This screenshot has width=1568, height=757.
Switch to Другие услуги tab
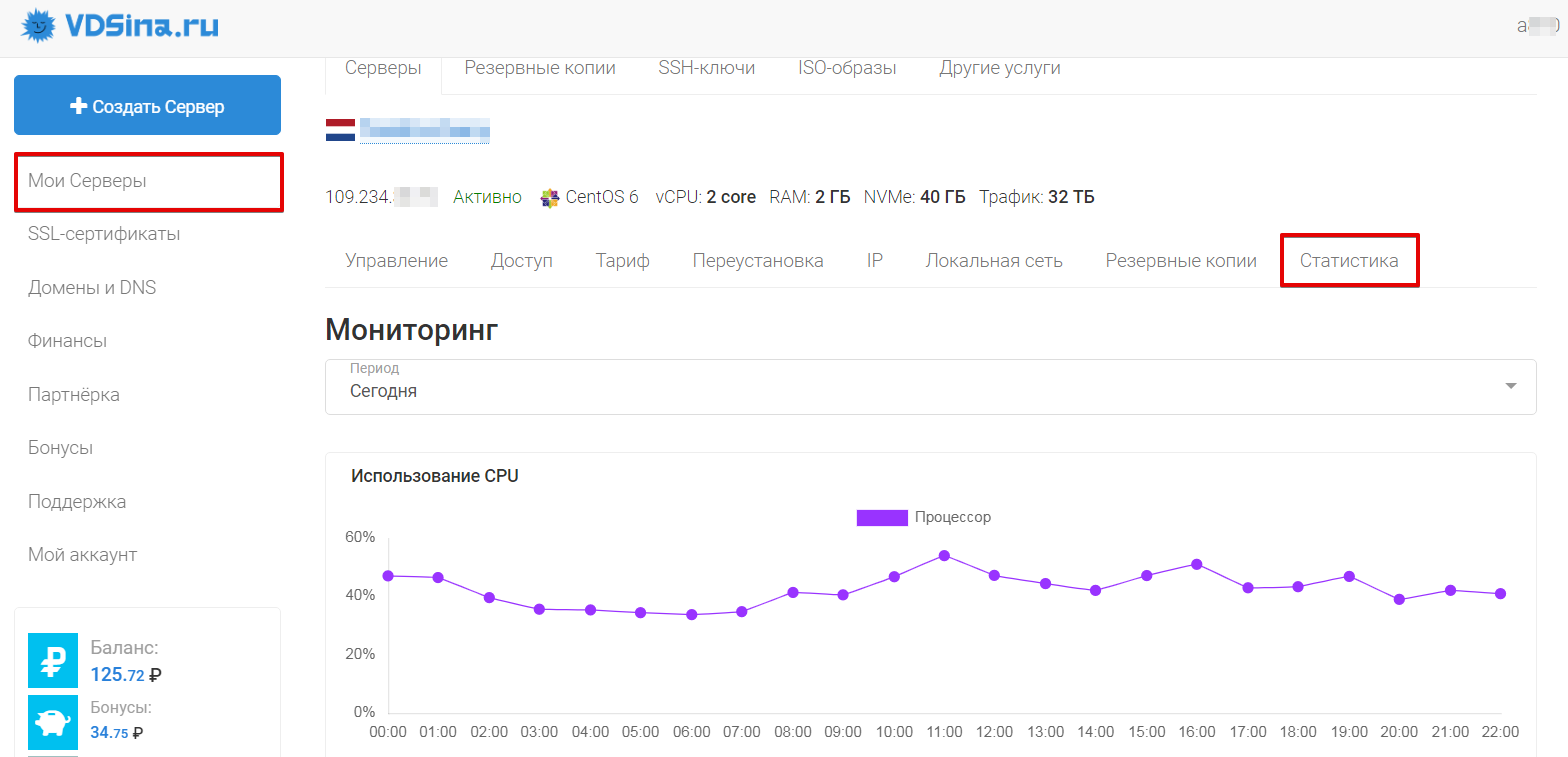pyautogui.click(x=1000, y=69)
